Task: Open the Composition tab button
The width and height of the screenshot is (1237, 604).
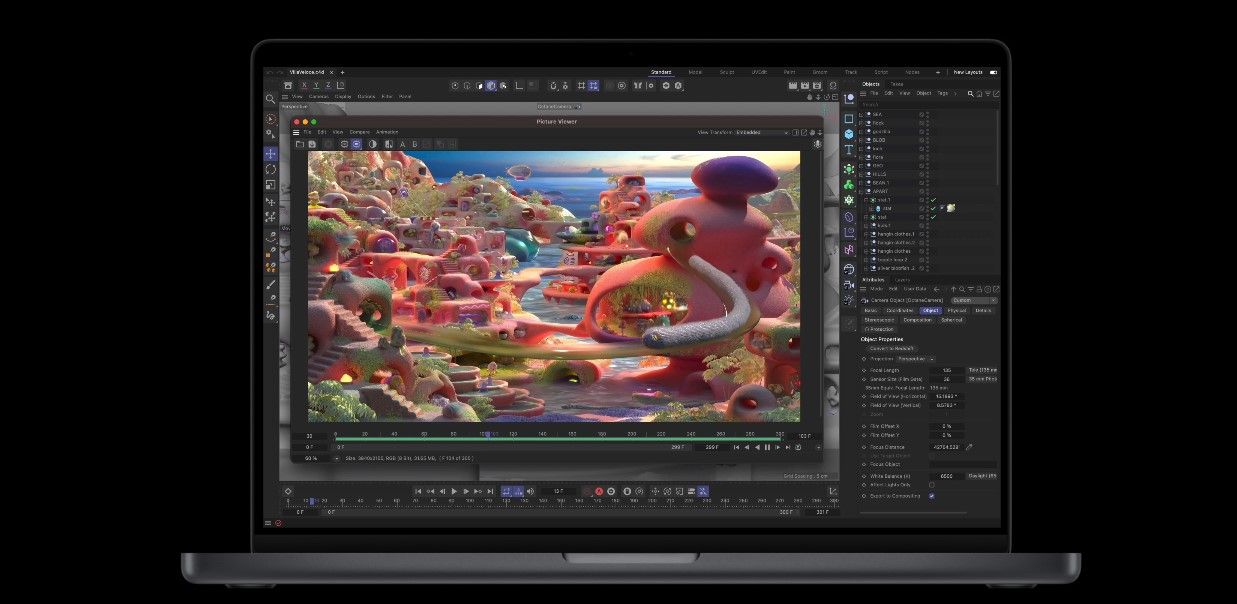Action: click(x=917, y=320)
